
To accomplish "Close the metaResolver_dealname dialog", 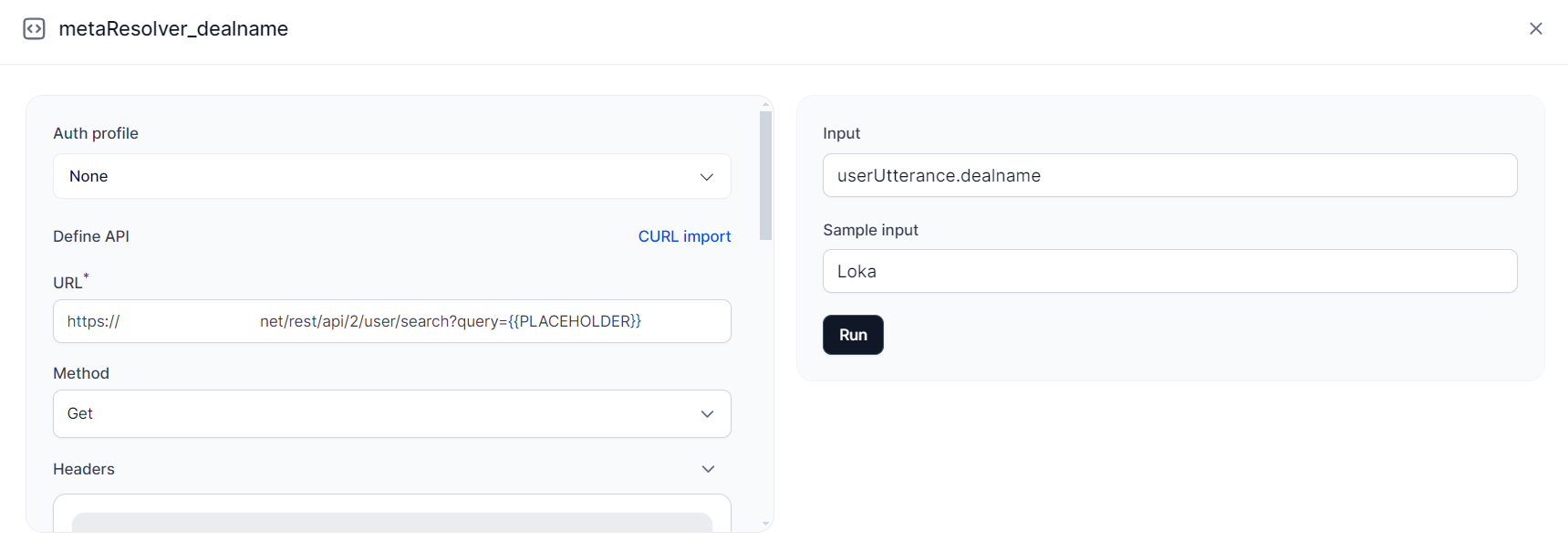I will pyautogui.click(x=1535, y=29).
